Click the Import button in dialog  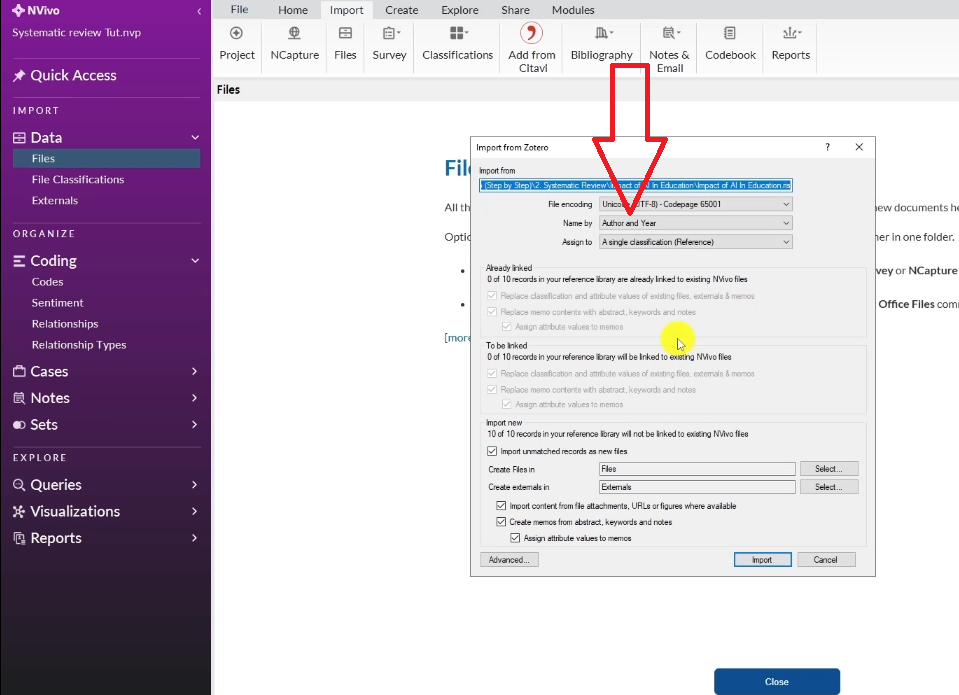pos(762,560)
